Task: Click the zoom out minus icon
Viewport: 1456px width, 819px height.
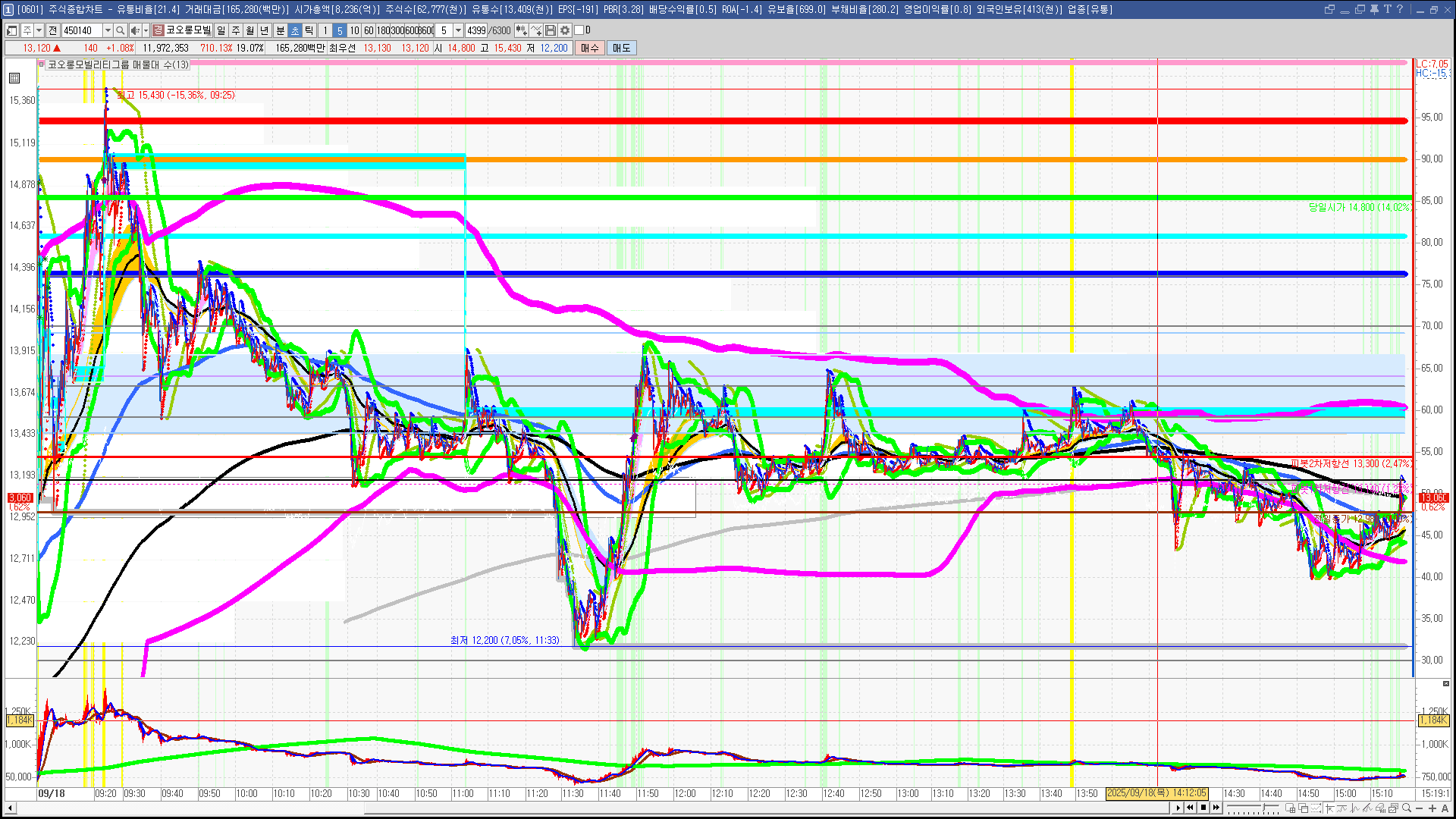Action: click(x=1420, y=808)
